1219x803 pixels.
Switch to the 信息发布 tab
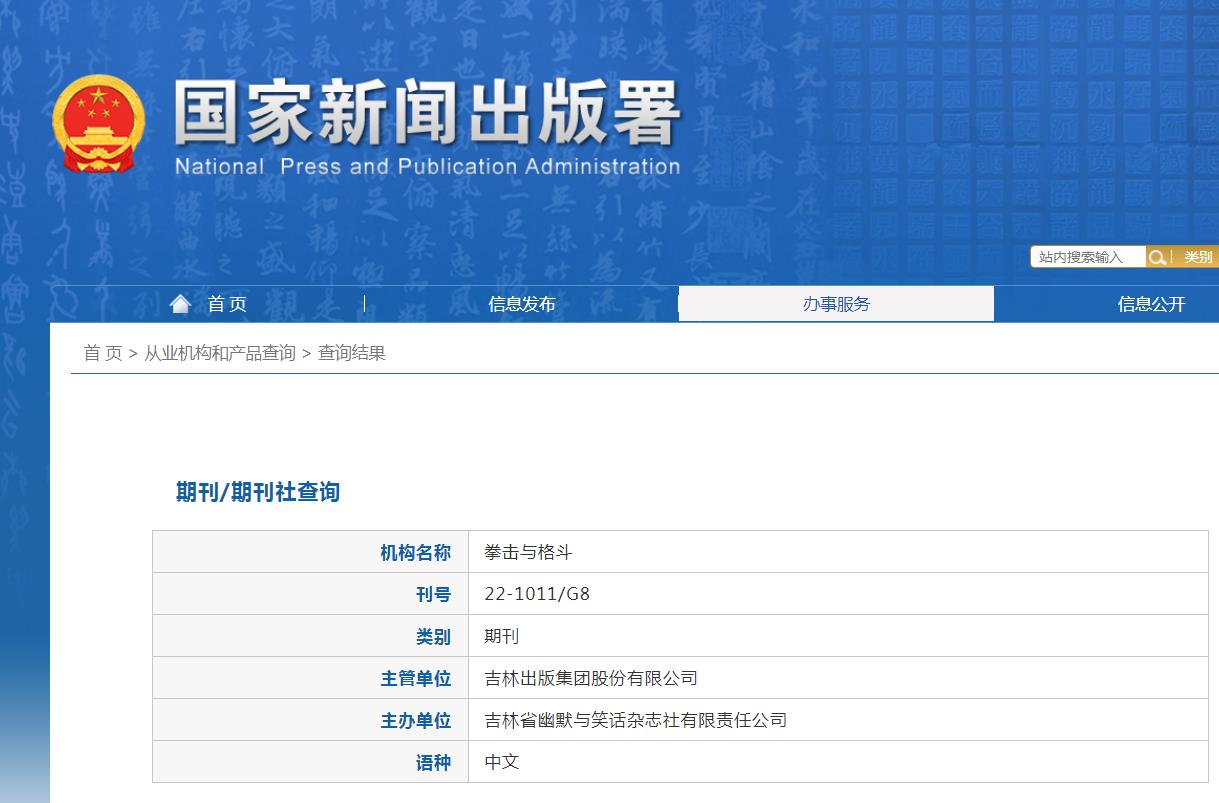521,304
